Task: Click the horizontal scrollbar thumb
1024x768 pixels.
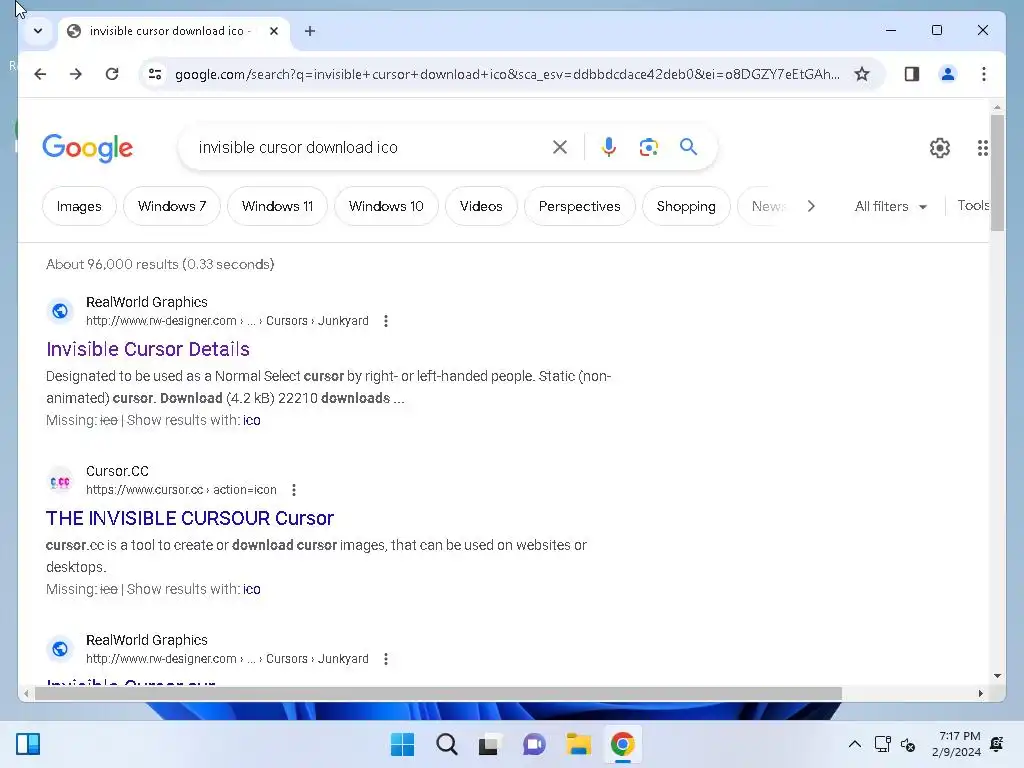Action: click(438, 694)
